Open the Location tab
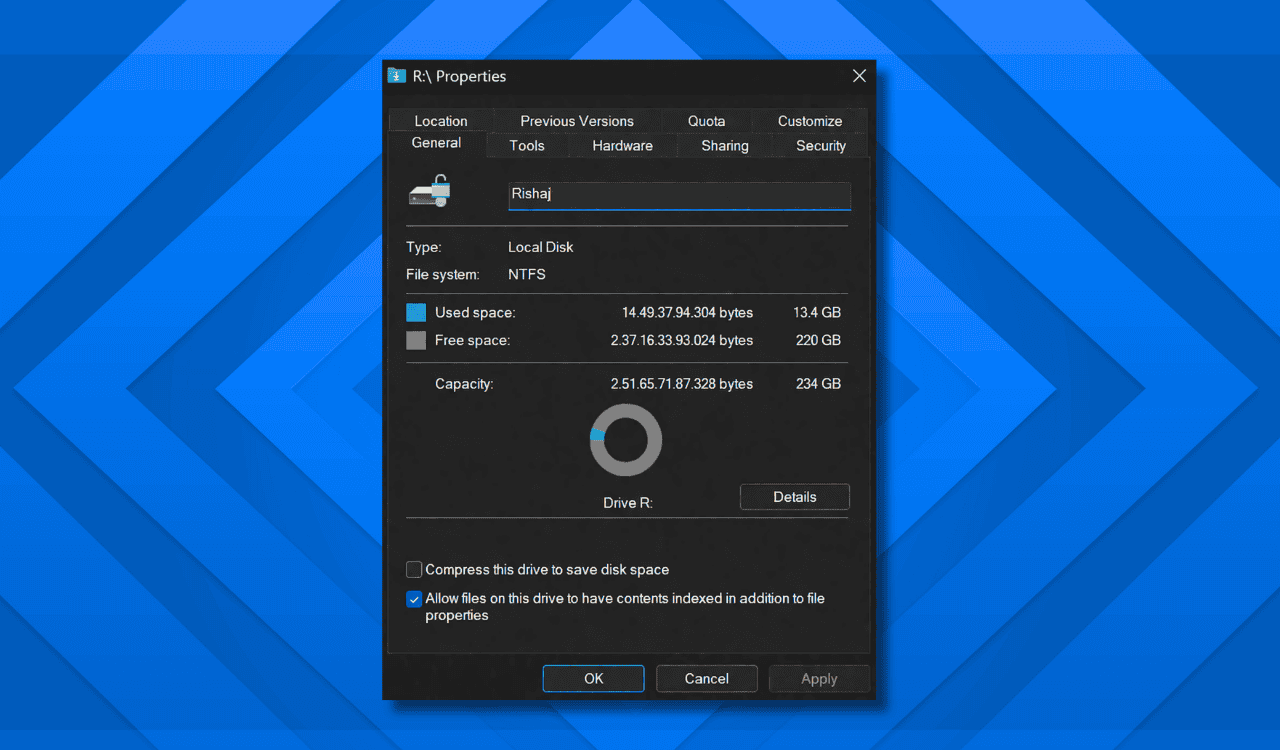This screenshot has width=1280, height=750. click(441, 120)
